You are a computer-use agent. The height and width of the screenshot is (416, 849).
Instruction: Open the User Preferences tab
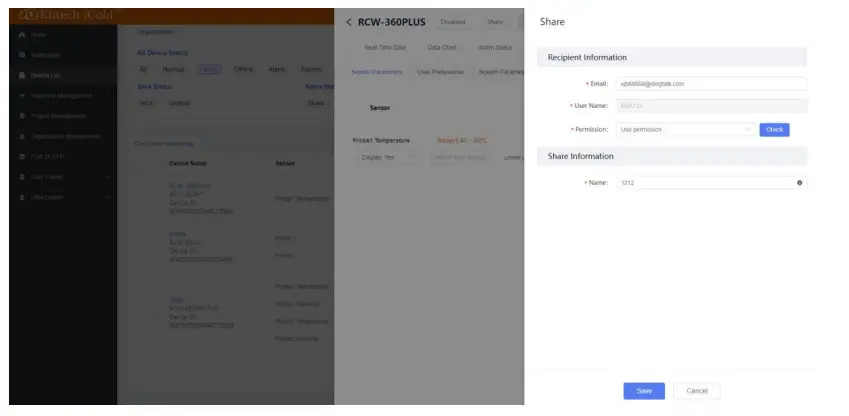(x=440, y=72)
